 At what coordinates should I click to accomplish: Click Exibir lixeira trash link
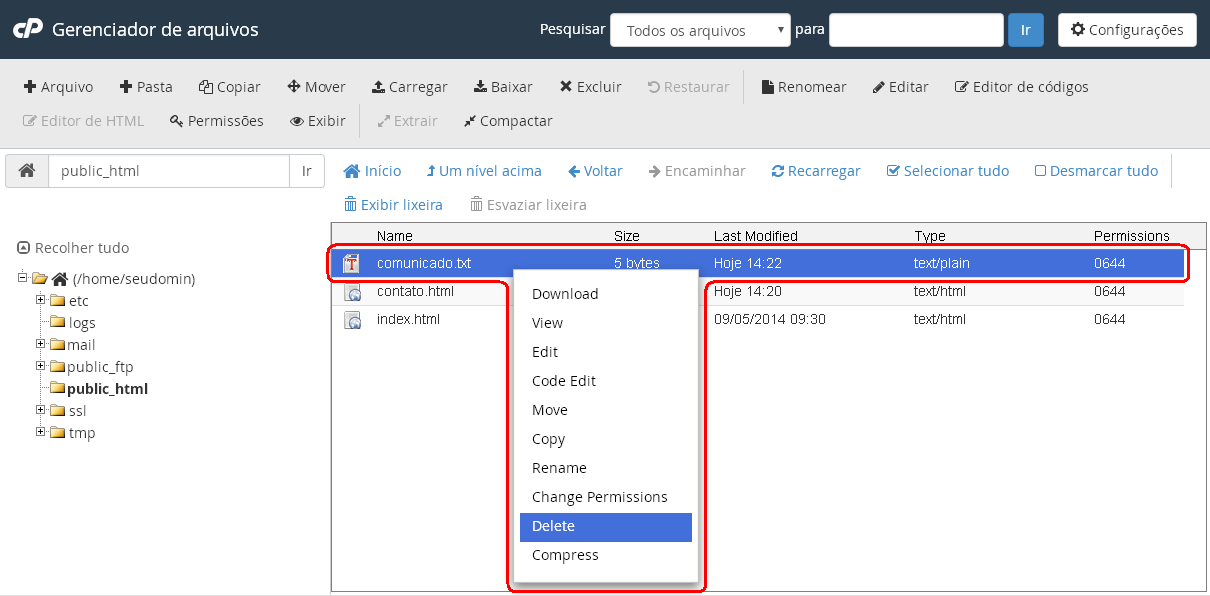click(x=393, y=204)
